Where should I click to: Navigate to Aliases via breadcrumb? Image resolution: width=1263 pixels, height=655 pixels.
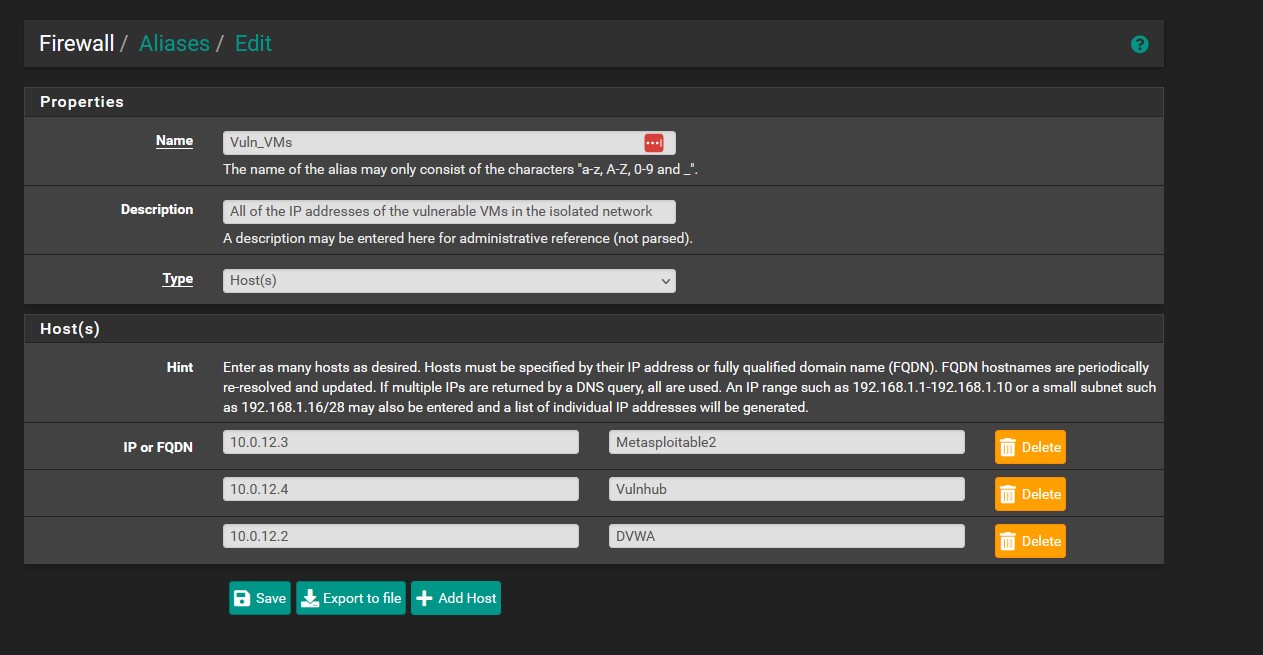pyautogui.click(x=174, y=43)
